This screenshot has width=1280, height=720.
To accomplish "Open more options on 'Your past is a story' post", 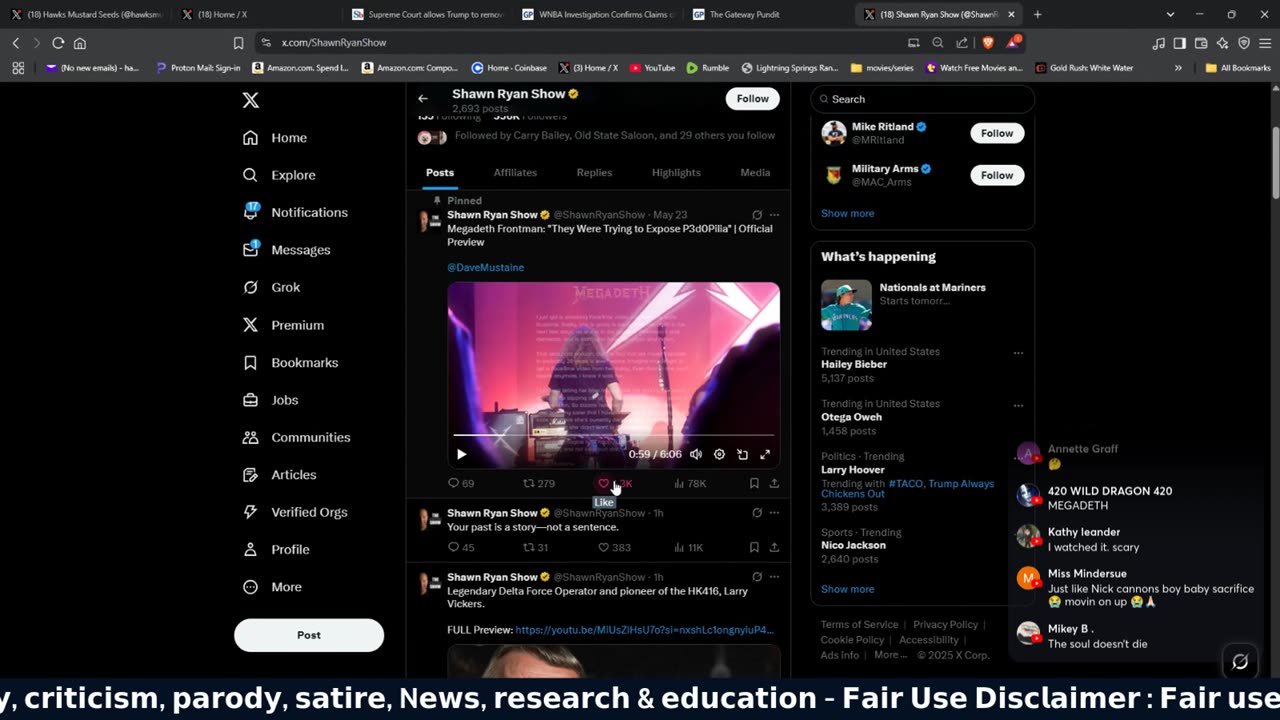I will click(774, 513).
